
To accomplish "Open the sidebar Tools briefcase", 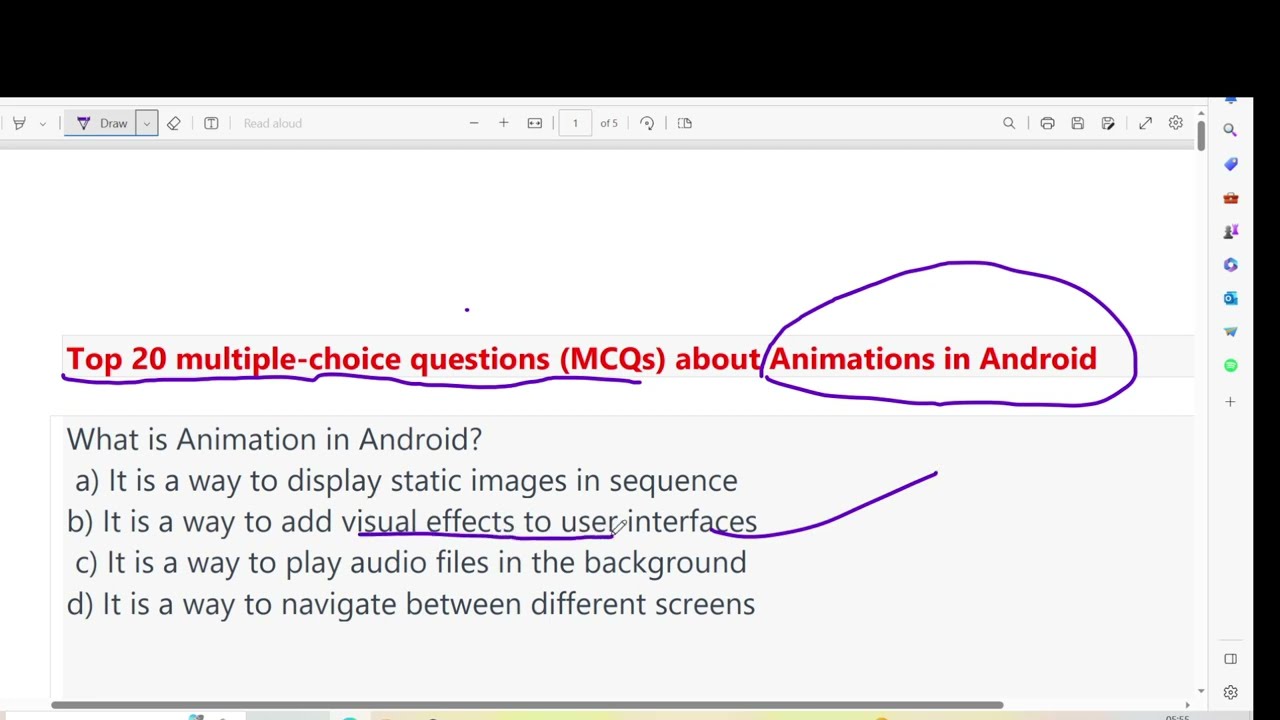I will pyautogui.click(x=1231, y=198).
